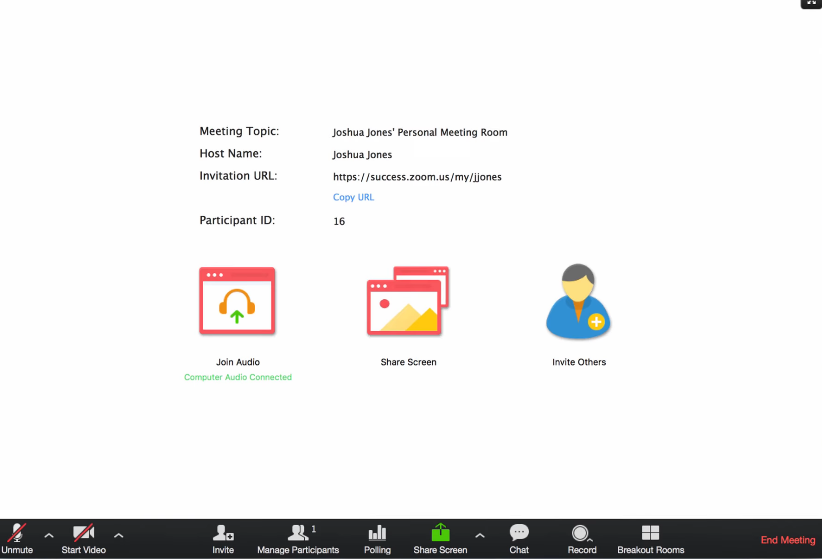The height and width of the screenshot is (559, 822).
Task: Click the Join Audio label
Action: [x=238, y=362]
